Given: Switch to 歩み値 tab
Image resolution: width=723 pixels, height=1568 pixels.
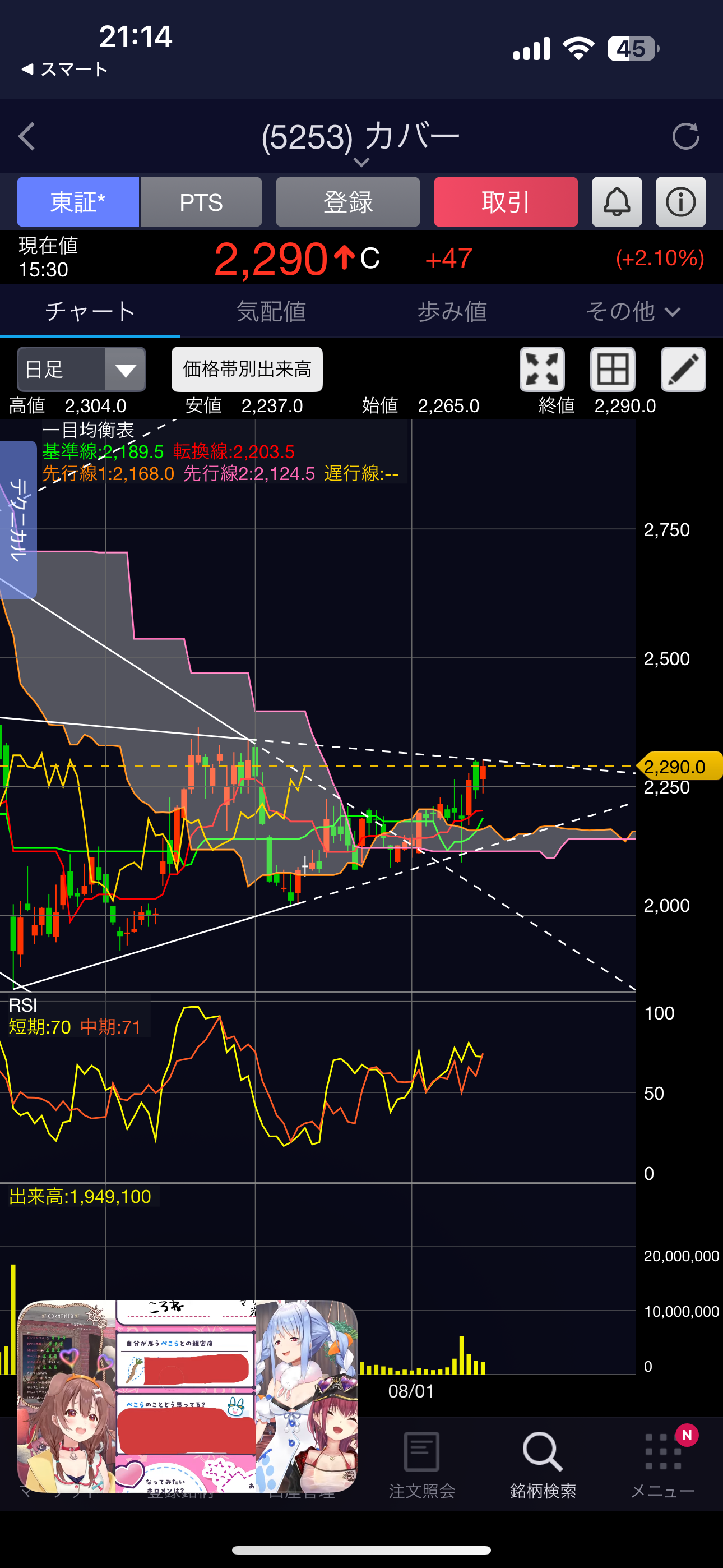Looking at the screenshot, I should 452,312.
